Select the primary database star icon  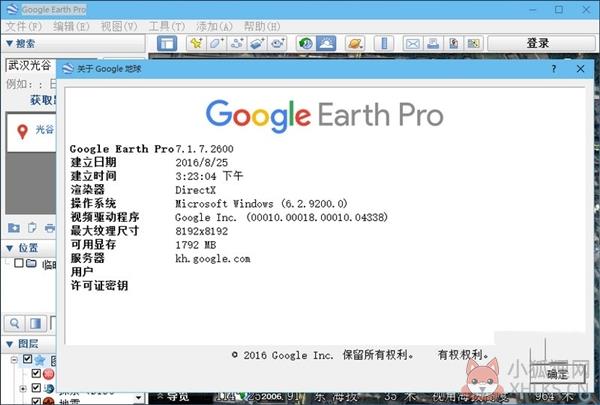40,360
